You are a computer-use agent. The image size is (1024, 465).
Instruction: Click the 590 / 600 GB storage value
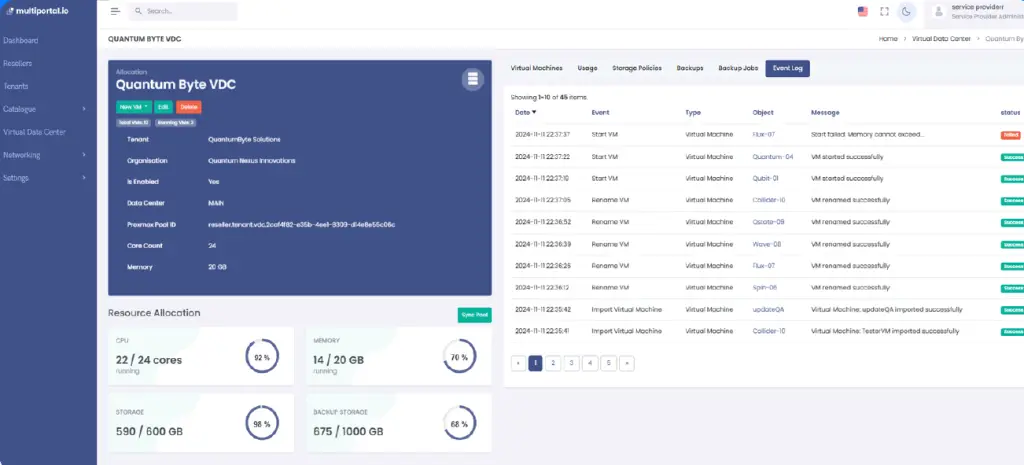pyautogui.click(x=149, y=432)
